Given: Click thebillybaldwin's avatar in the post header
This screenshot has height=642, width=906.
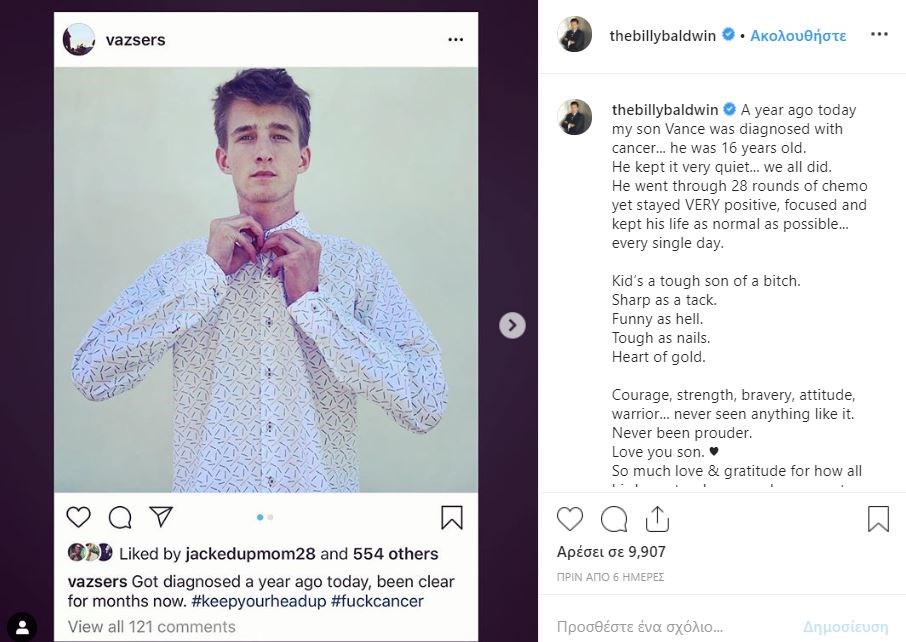Looking at the screenshot, I should [x=575, y=35].
